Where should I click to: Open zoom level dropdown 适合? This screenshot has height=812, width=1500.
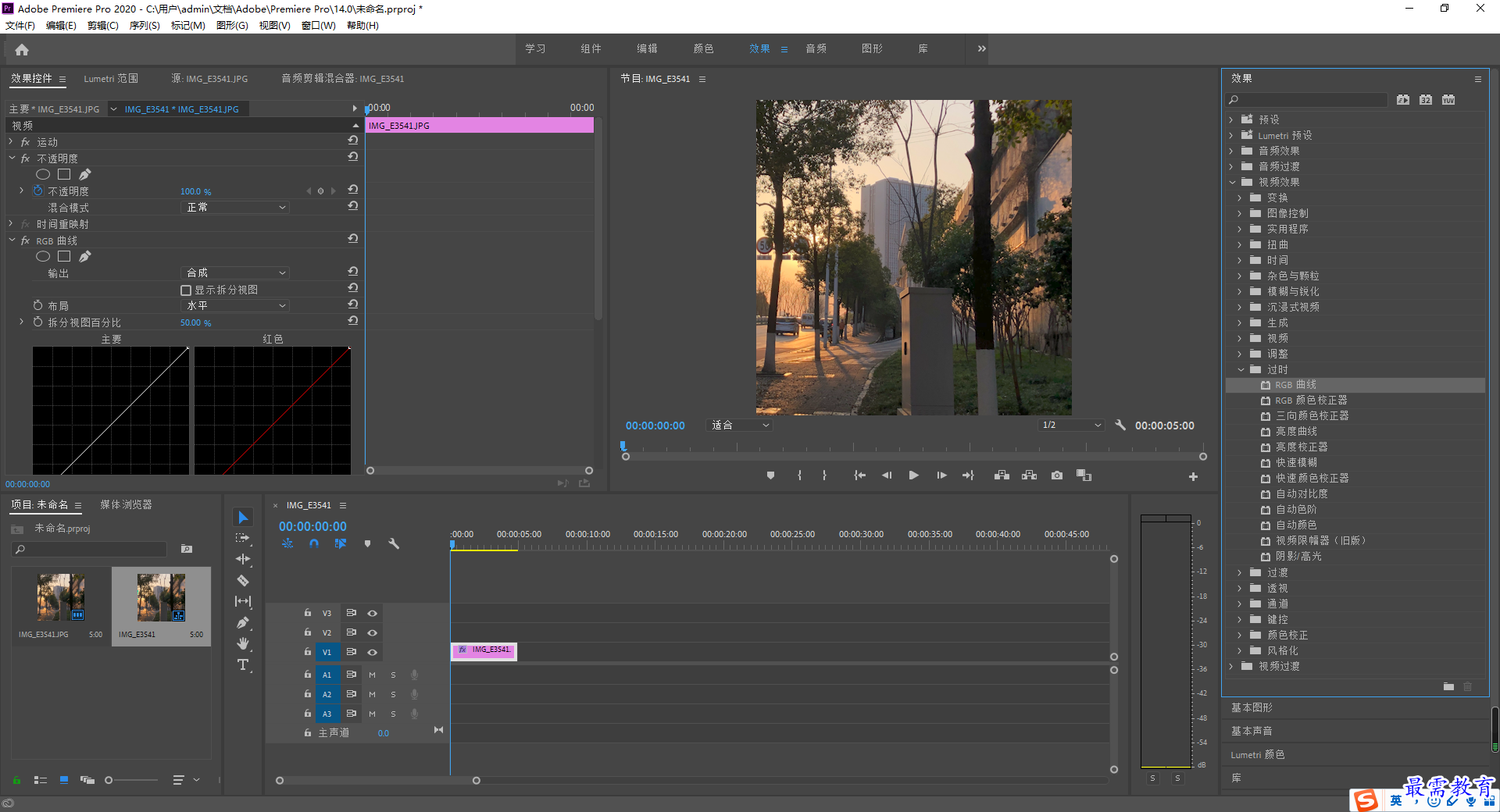[x=740, y=426]
